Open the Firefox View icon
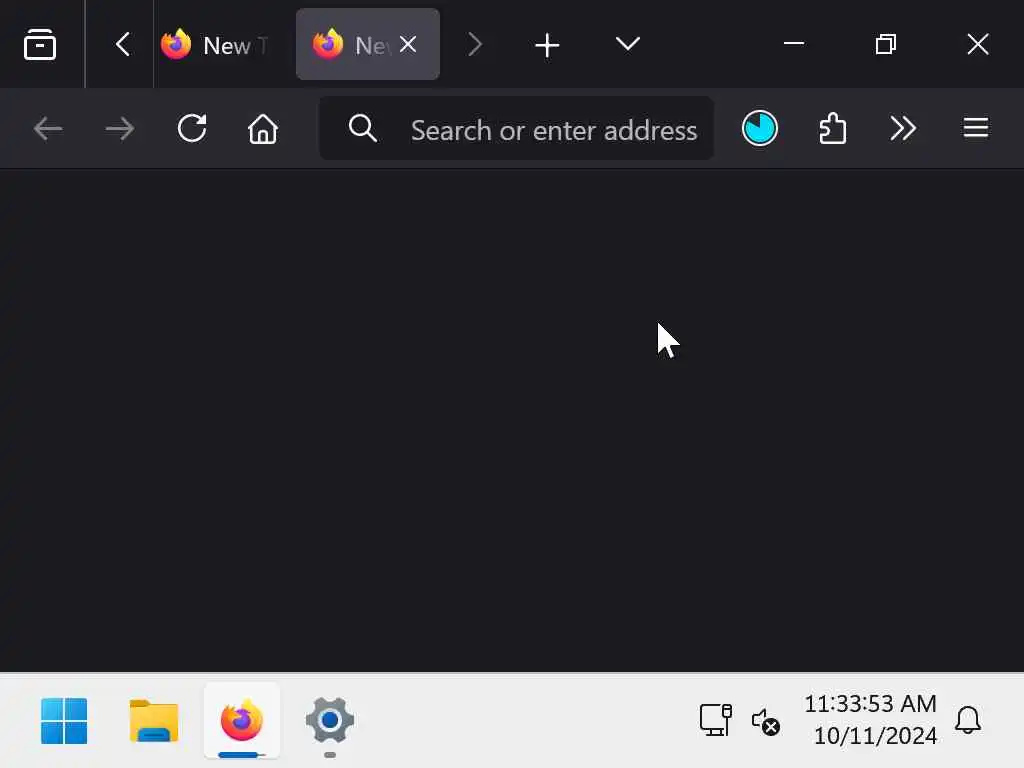The height and width of the screenshot is (768, 1024). [x=40, y=44]
